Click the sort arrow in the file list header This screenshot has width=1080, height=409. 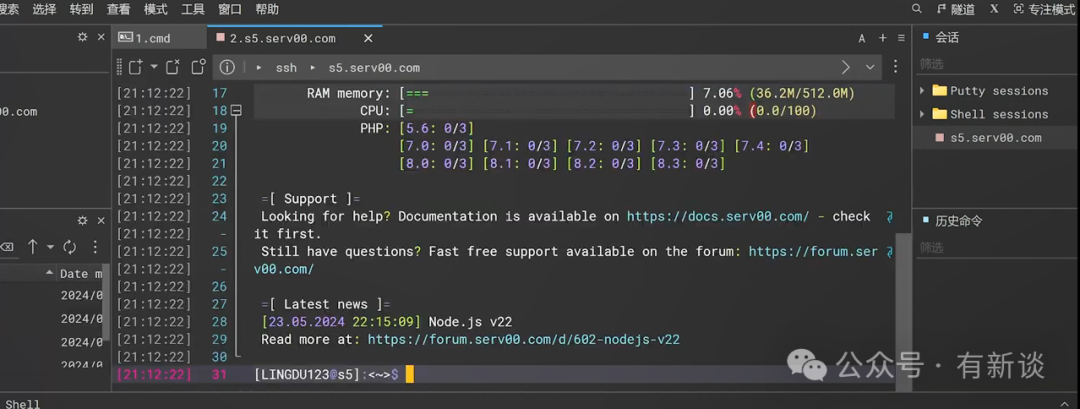[x=49, y=273]
